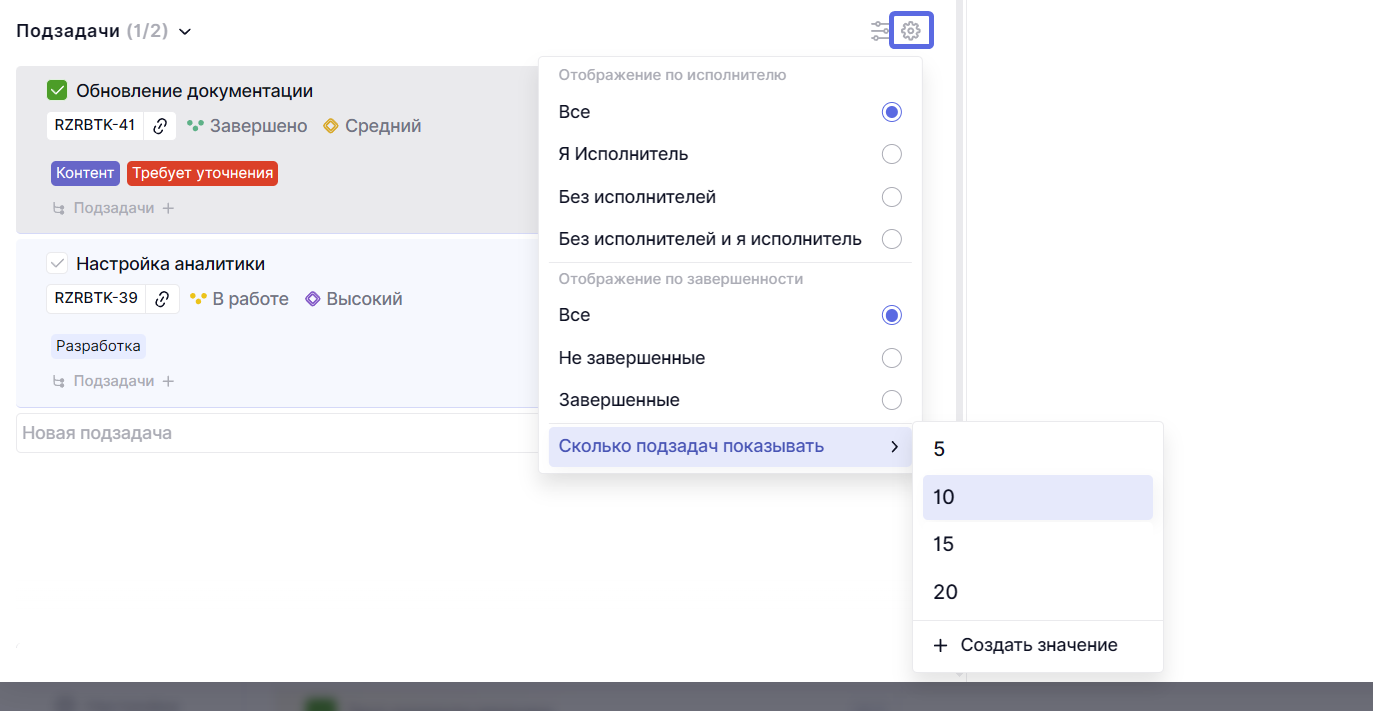Select the Я Исполнитель radio option
Image resolution: width=1373 pixels, height=711 pixels.
point(891,154)
